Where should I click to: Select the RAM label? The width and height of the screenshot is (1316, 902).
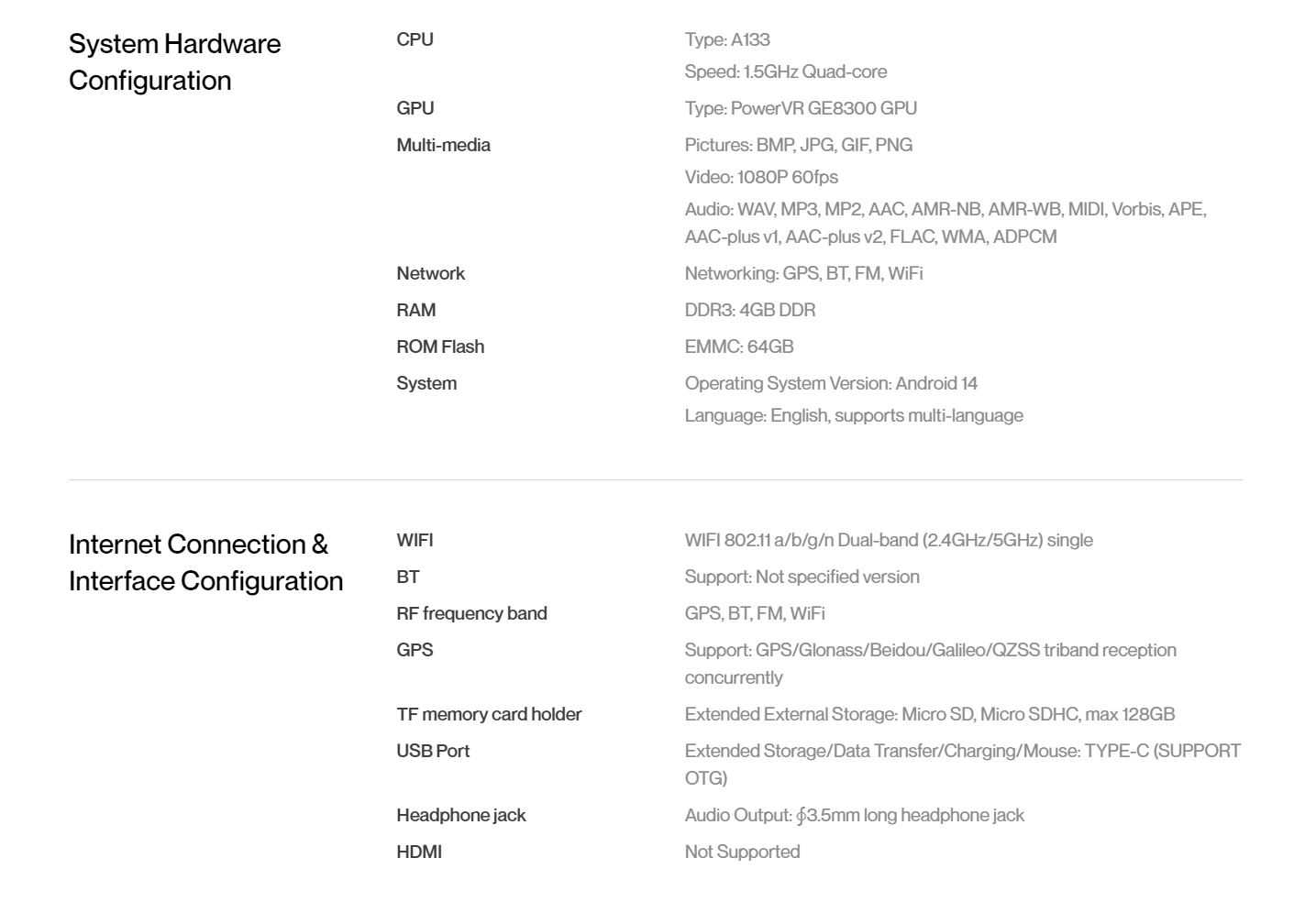click(x=415, y=310)
